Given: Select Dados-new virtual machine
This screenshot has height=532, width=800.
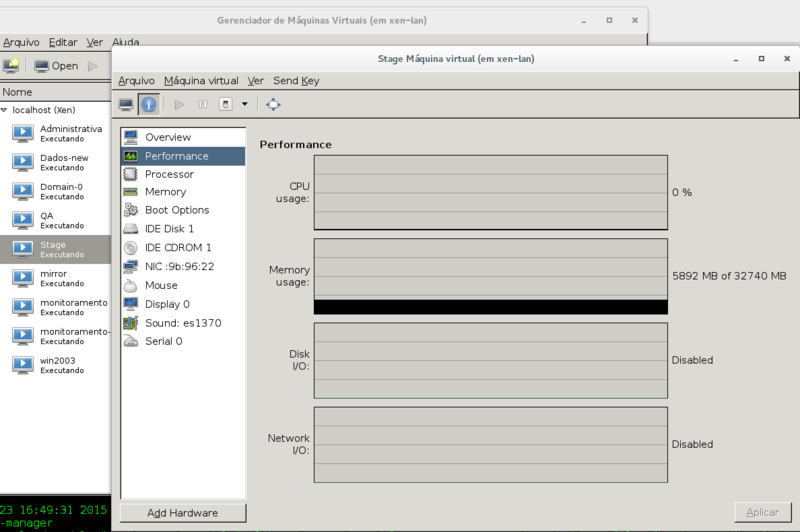Looking at the screenshot, I should [56, 163].
